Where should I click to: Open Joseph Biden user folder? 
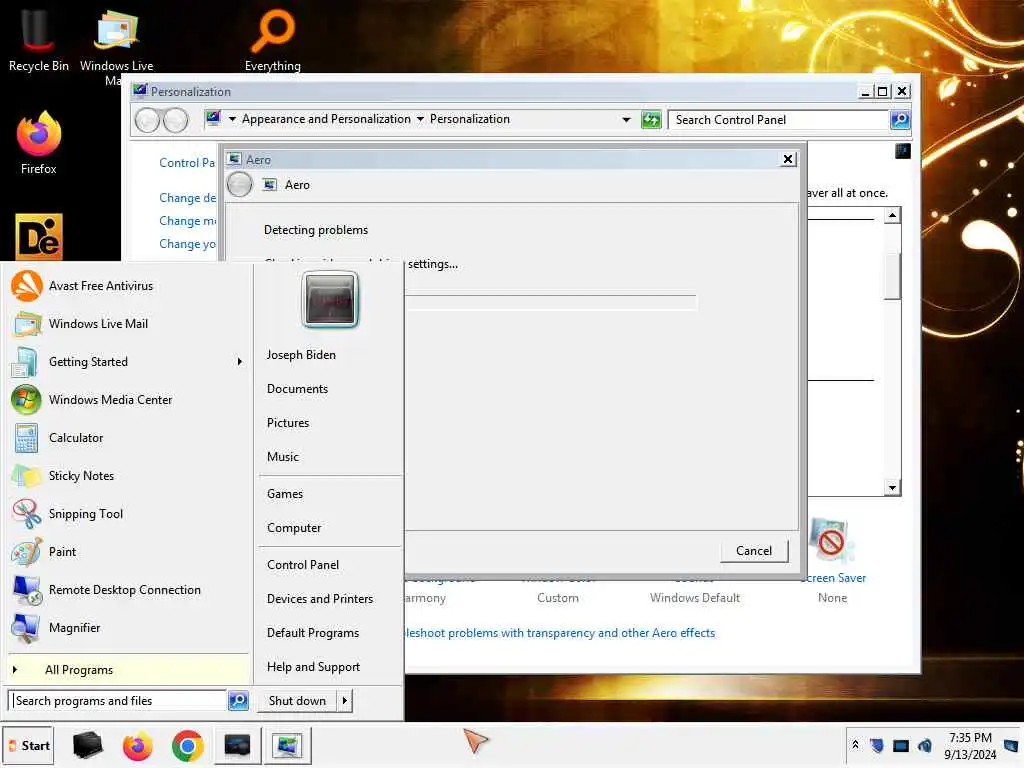pyautogui.click(x=301, y=355)
